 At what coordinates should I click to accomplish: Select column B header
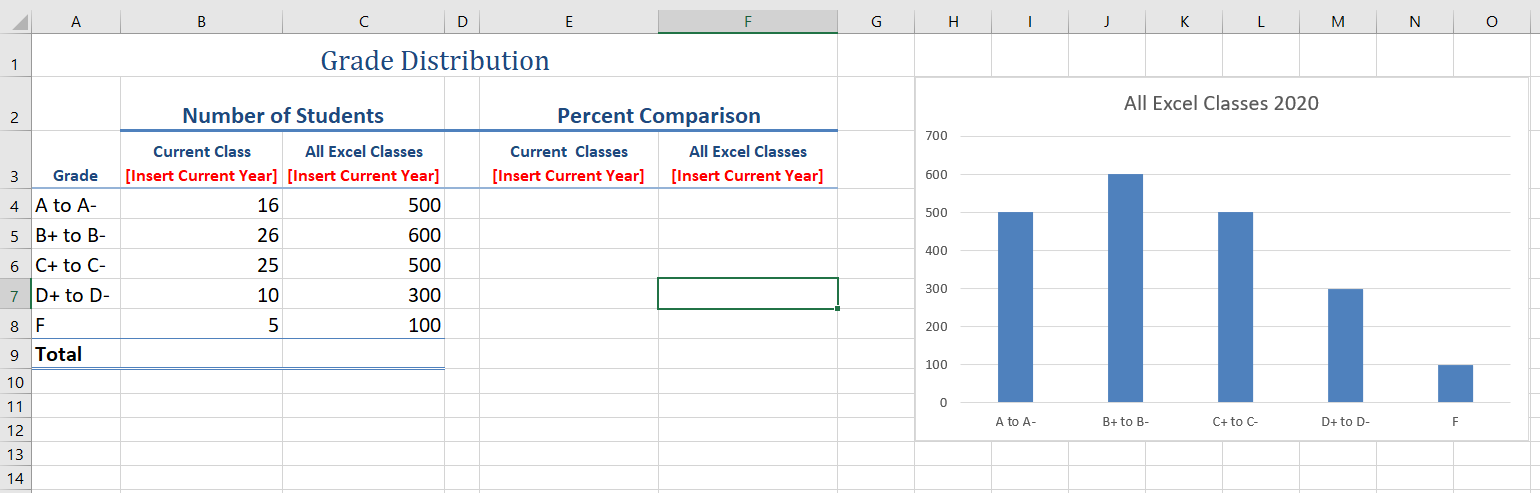click(x=201, y=21)
